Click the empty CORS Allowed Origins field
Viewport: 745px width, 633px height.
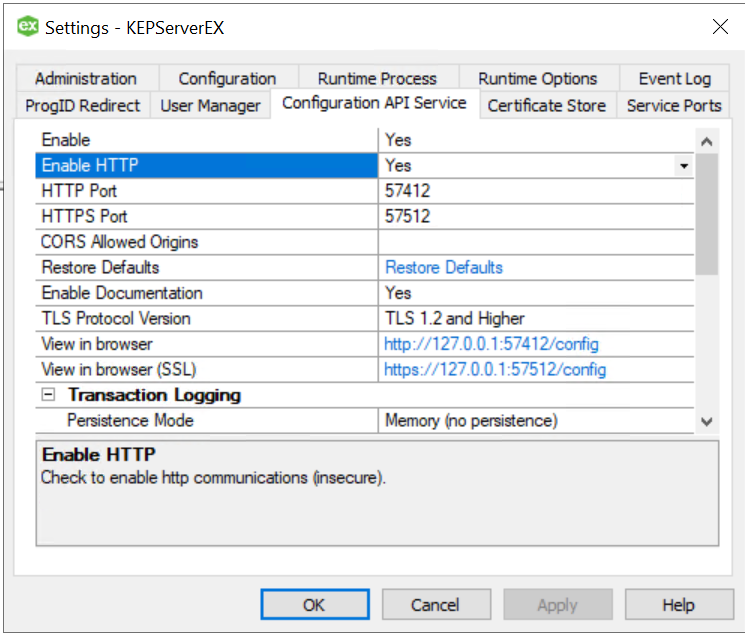(x=536, y=242)
